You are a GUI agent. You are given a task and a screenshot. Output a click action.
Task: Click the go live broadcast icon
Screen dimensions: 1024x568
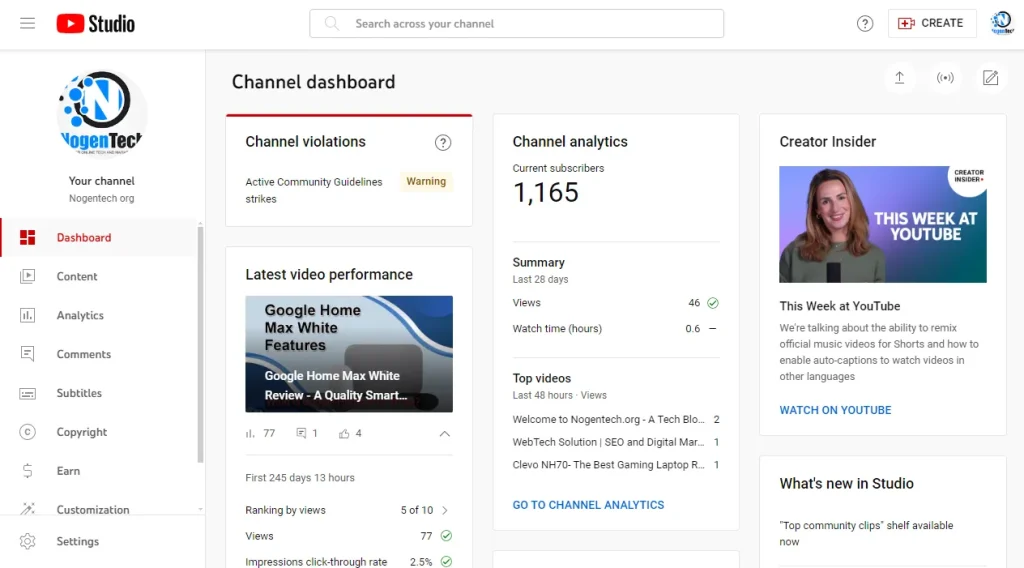(945, 78)
